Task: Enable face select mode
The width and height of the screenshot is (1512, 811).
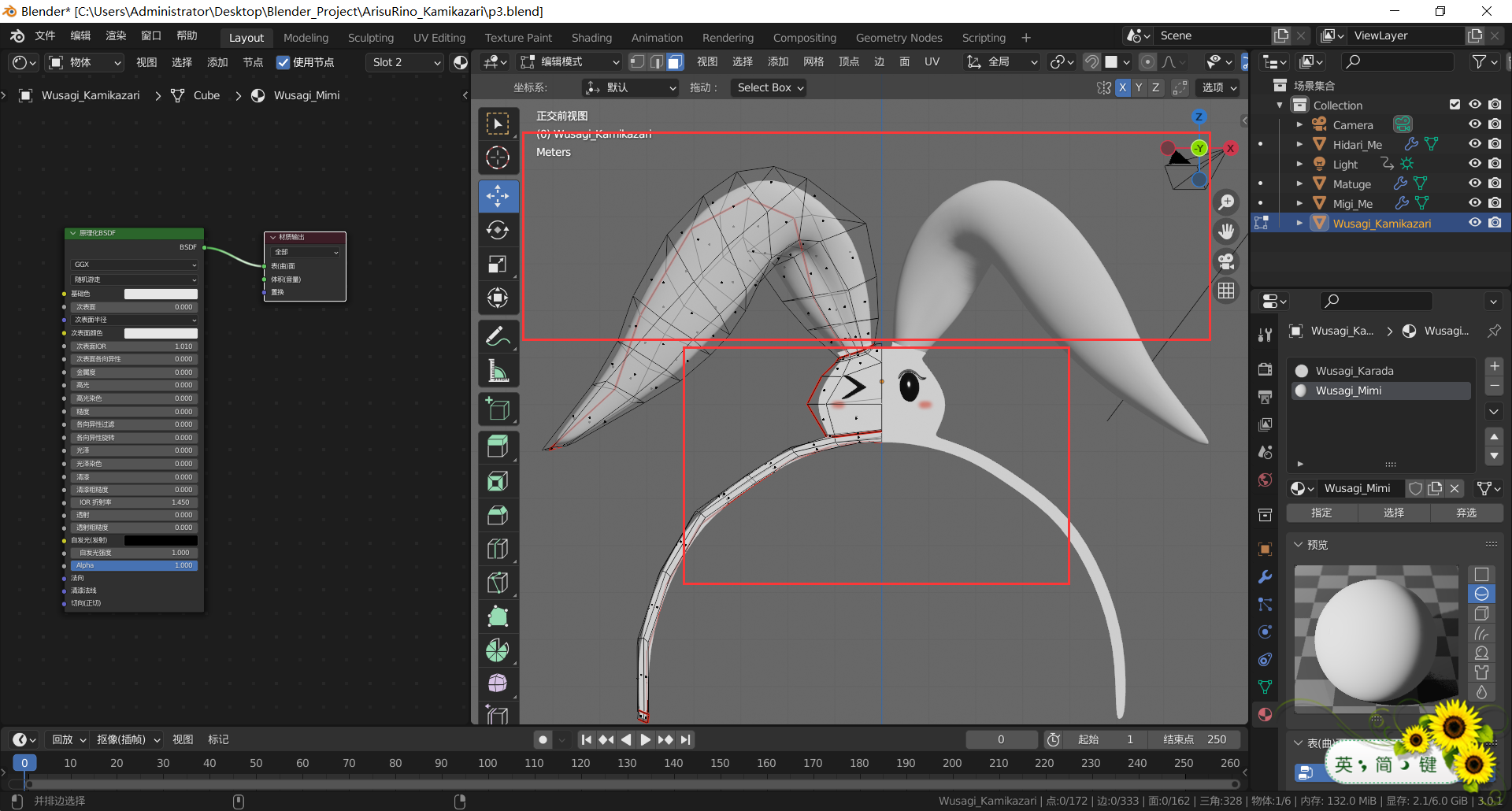Action: (675, 62)
